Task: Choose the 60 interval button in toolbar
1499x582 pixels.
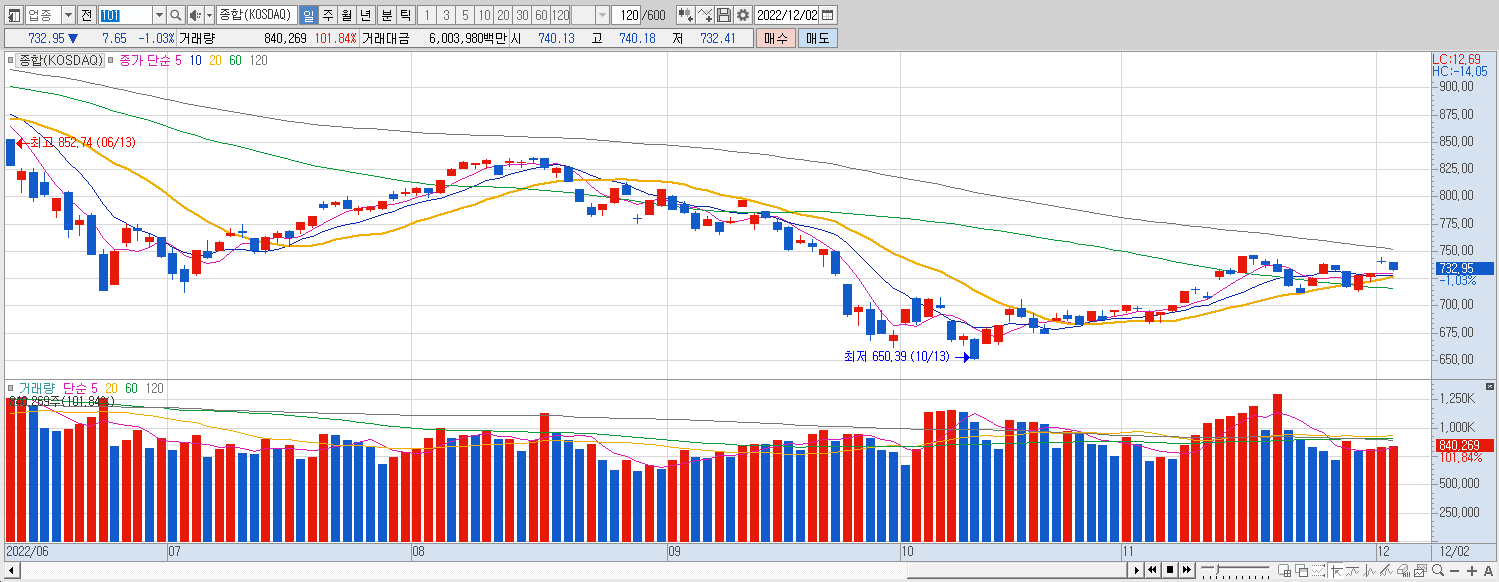Action: (541, 15)
